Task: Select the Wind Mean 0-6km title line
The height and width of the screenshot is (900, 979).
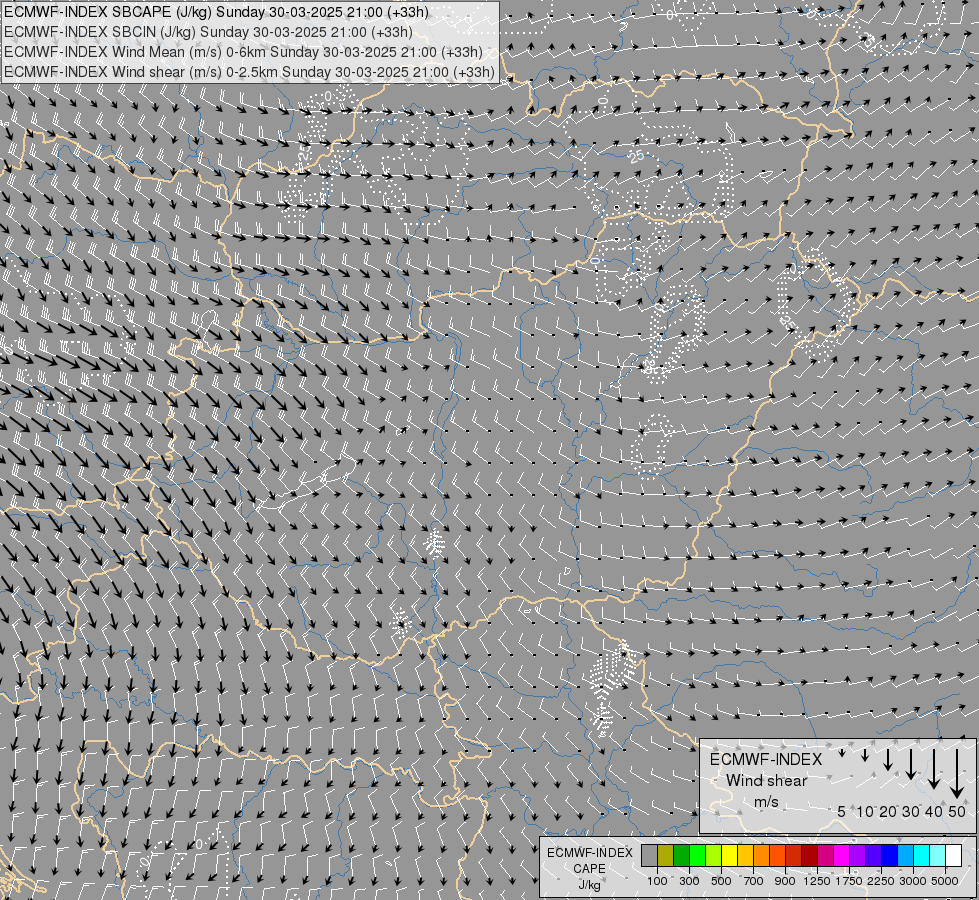Action: tap(243, 52)
